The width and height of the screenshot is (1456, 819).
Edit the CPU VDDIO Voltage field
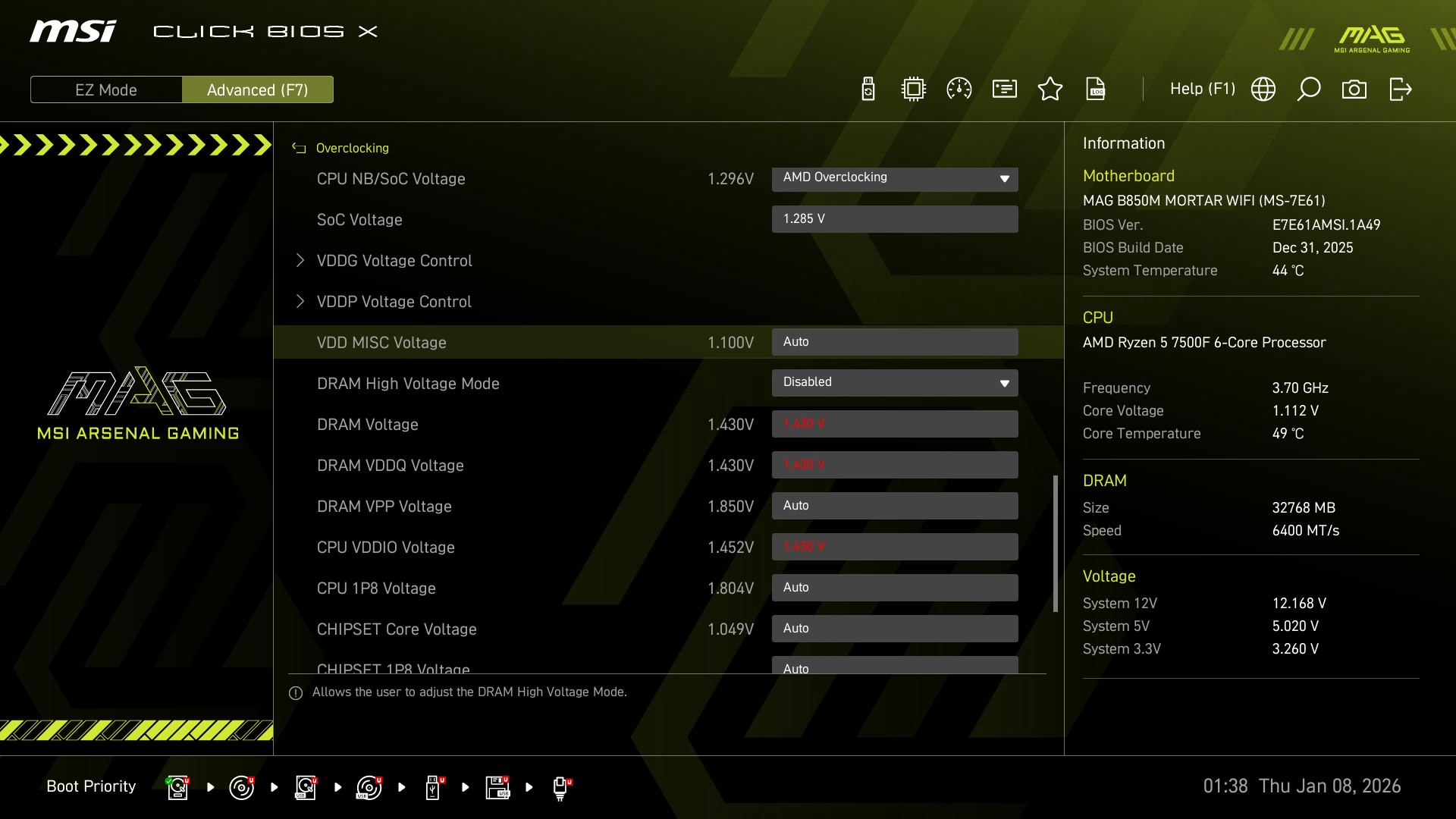click(x=895, y=547)
